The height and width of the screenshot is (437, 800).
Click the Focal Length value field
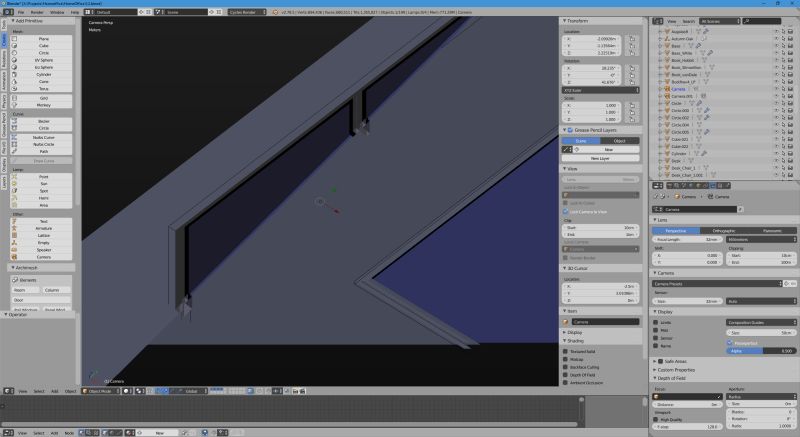(687, 239)
